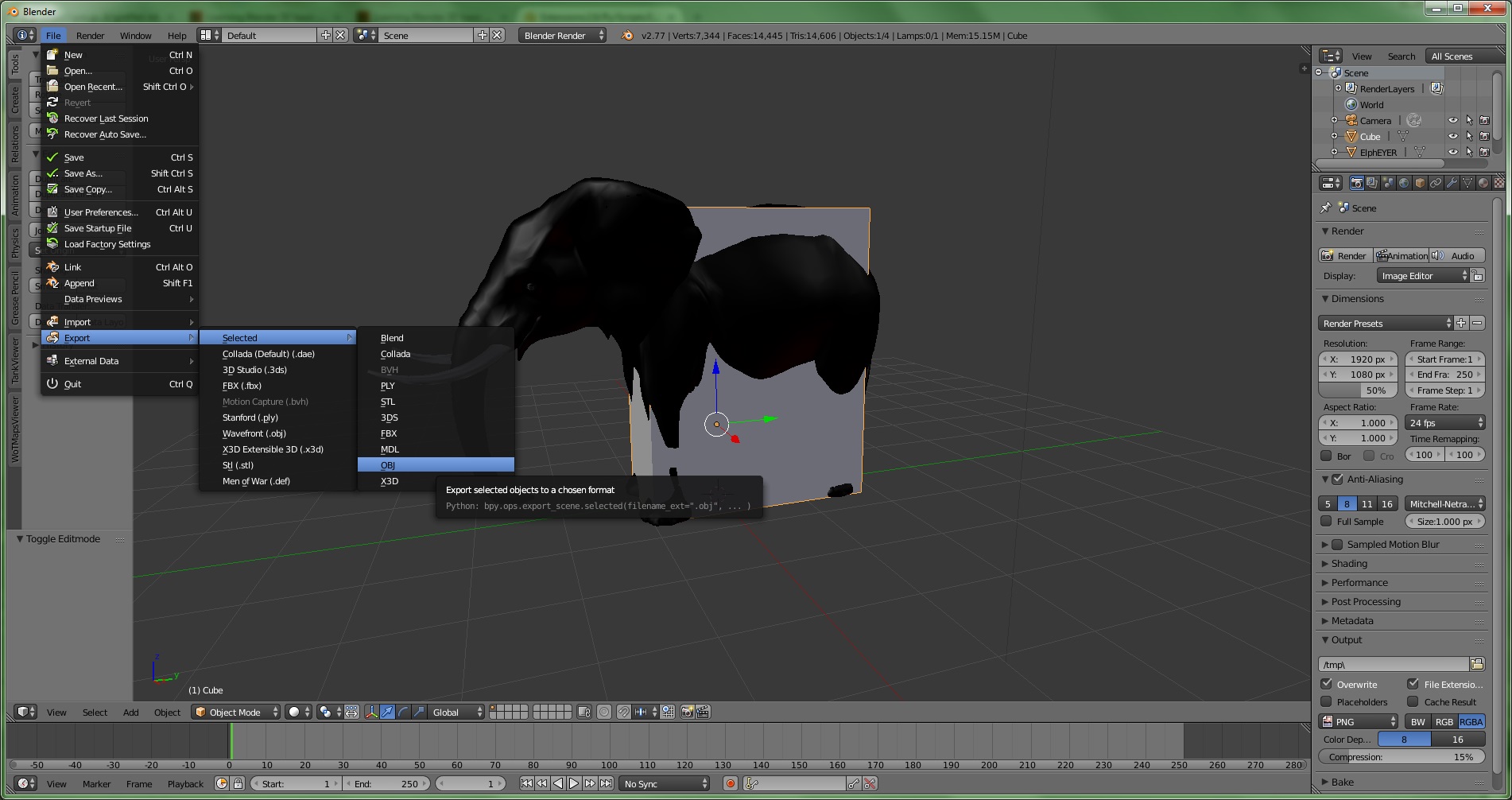1512x800 pixels.
Task: Toggle automatic keyframe record button
Action: [731, 783]
